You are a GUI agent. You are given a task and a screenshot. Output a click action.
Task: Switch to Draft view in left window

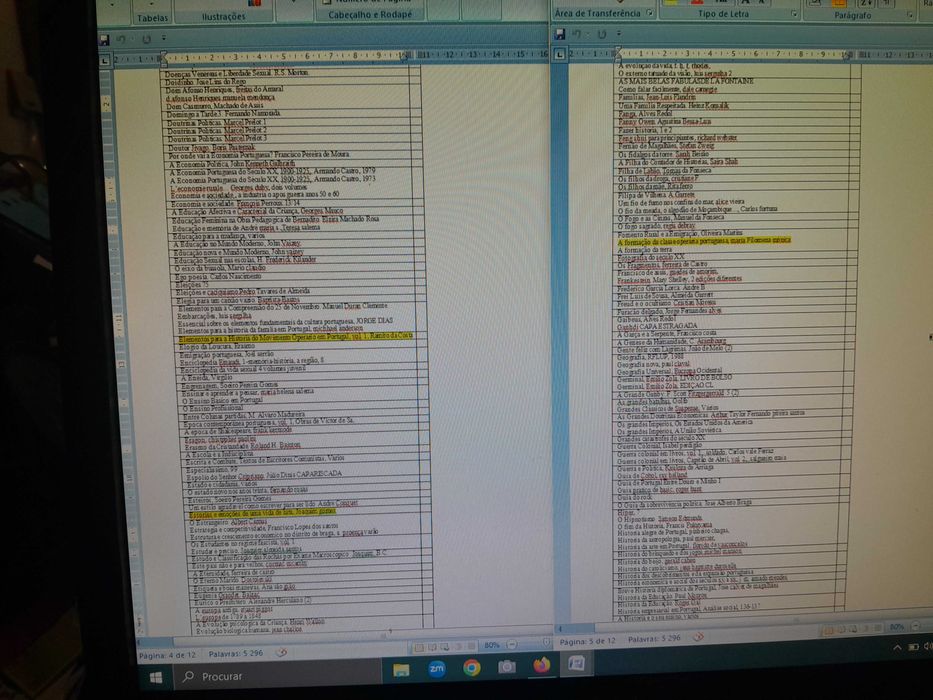pyautogui.click(x=472, y=646)
